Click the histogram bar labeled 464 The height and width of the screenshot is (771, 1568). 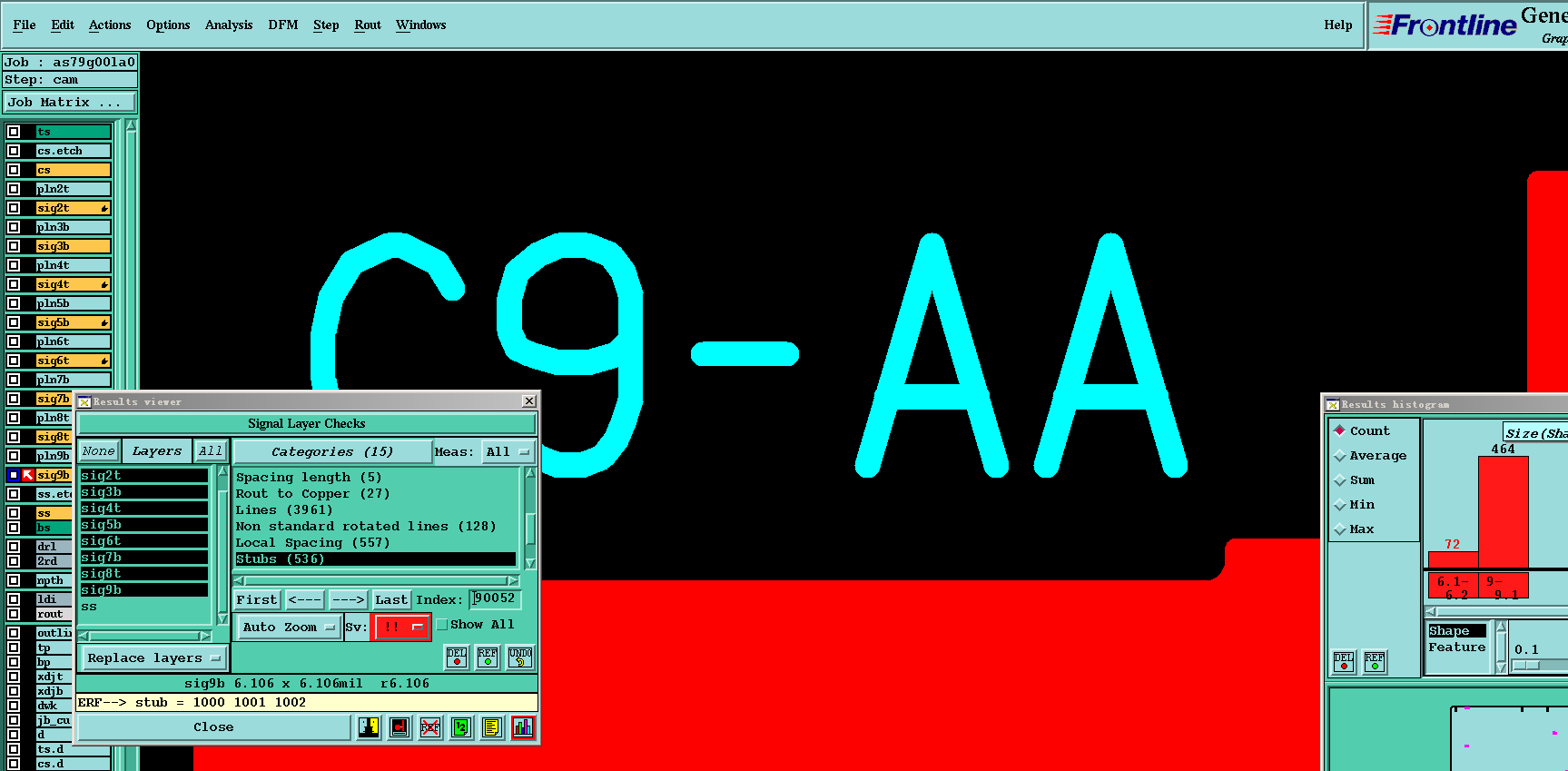point(1504,512)
